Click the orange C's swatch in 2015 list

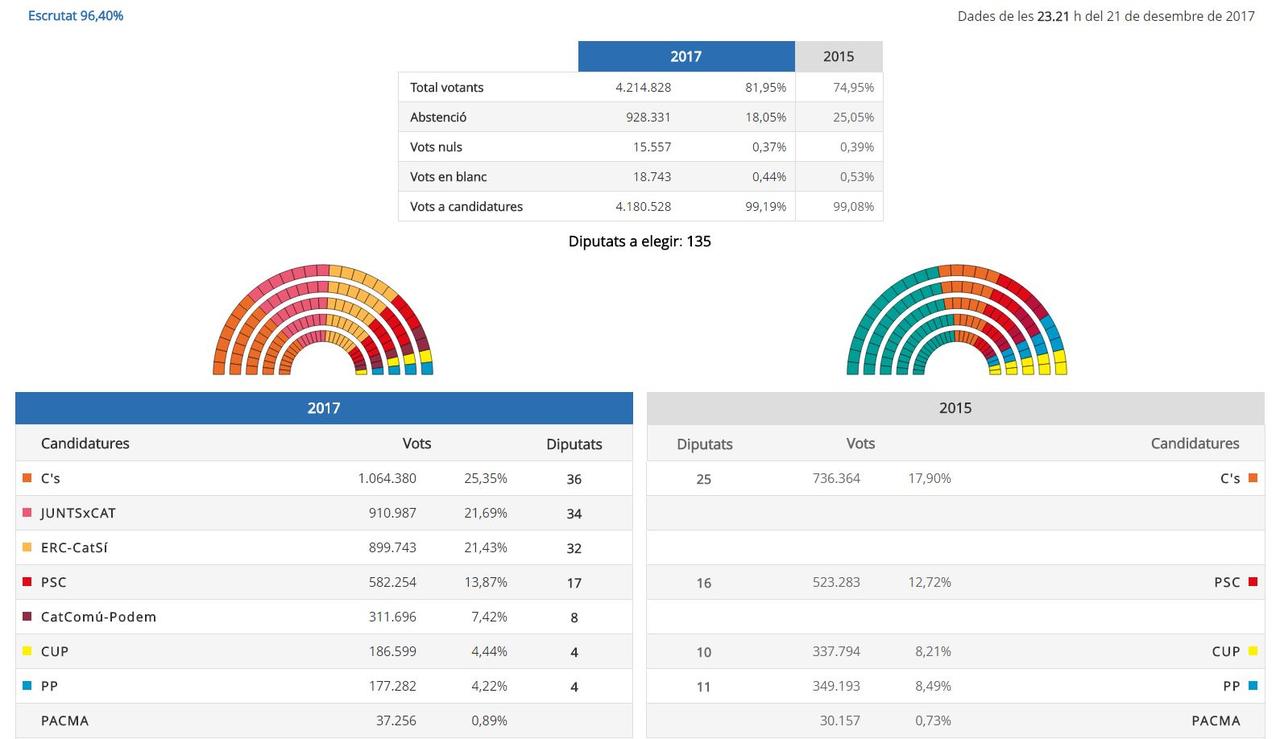pyautogui.click(x=1253, y=478)
